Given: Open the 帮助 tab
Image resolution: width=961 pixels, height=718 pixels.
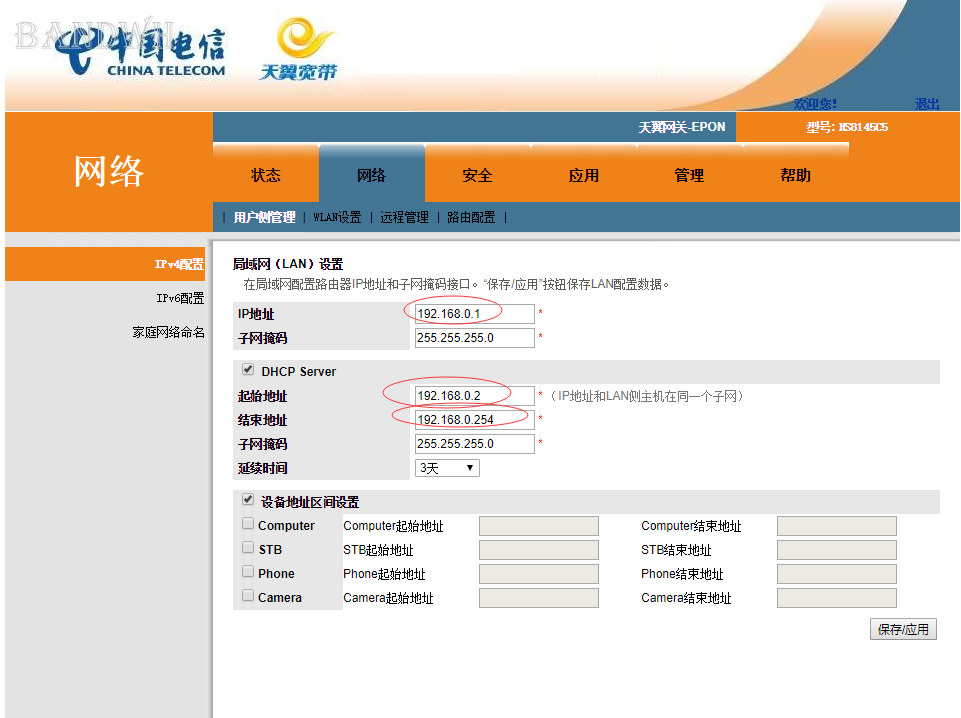Looking at the screenshot, I should coord(796,176).
